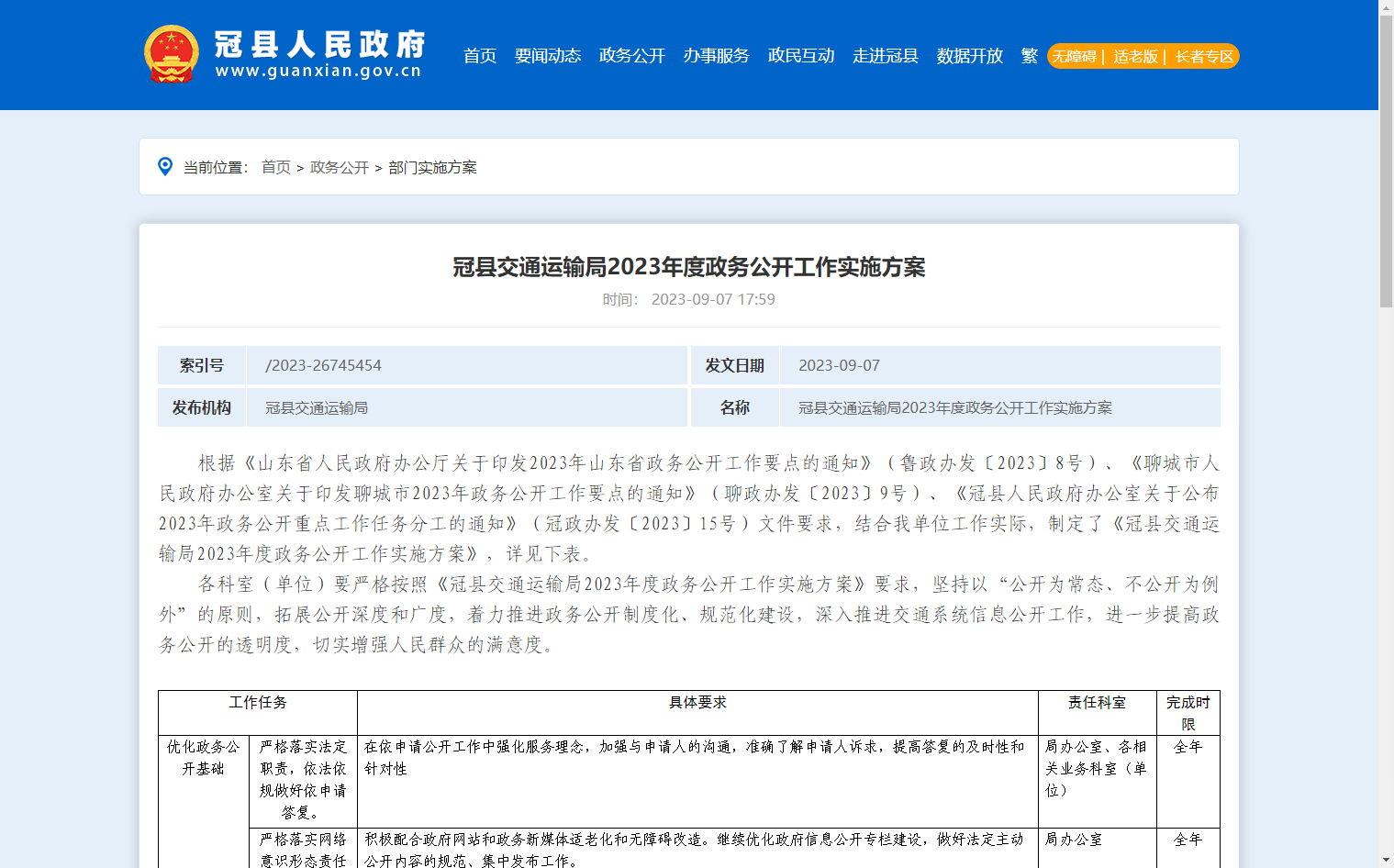Switch to 适老版 elderly-friendly version
1394x868 pixels.
tap(1135, 57)
